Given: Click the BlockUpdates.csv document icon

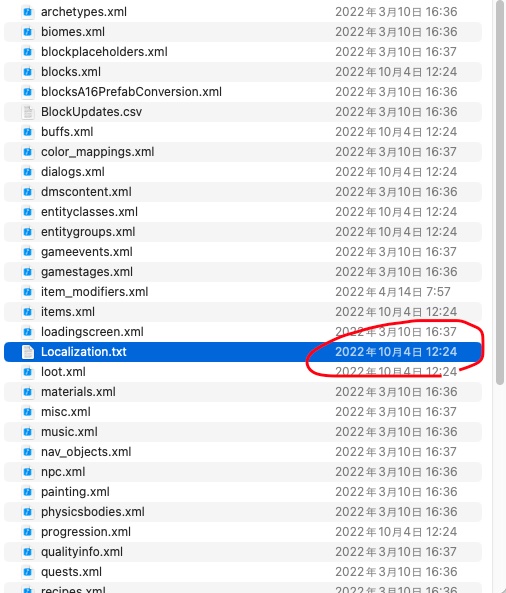Looking at the screenshot, I should [28, 112].
